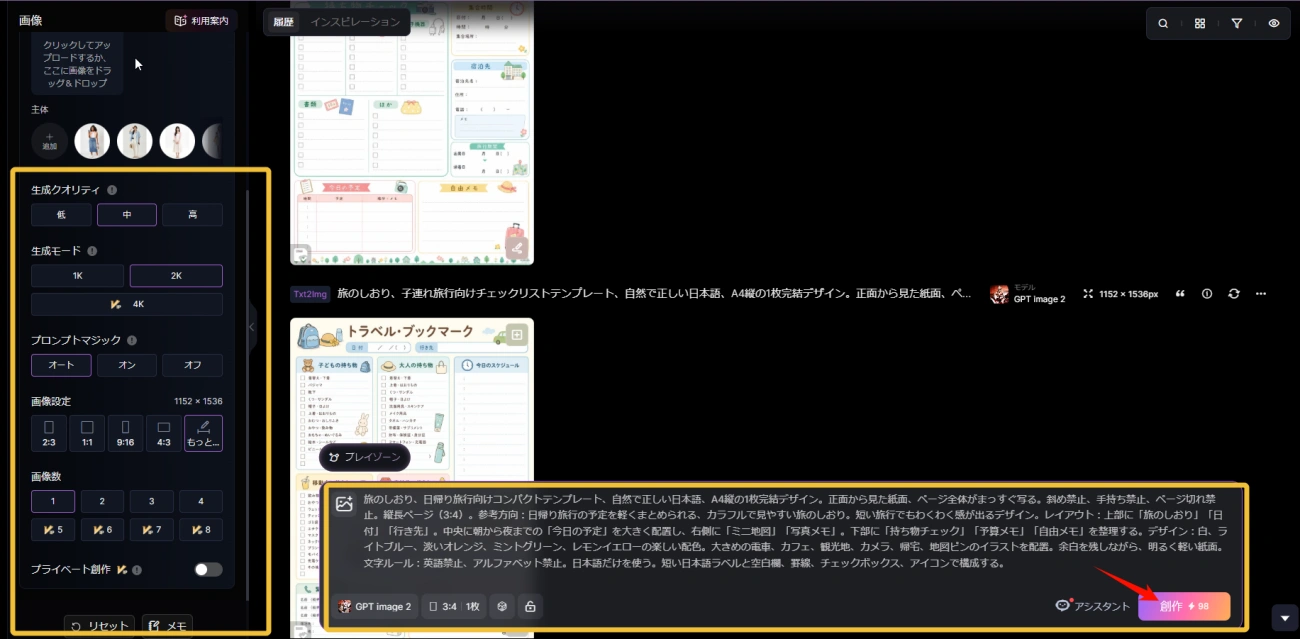Click the dice randomize icon
This screenshot has height=639, width=1300.
[x=503, y=606]
